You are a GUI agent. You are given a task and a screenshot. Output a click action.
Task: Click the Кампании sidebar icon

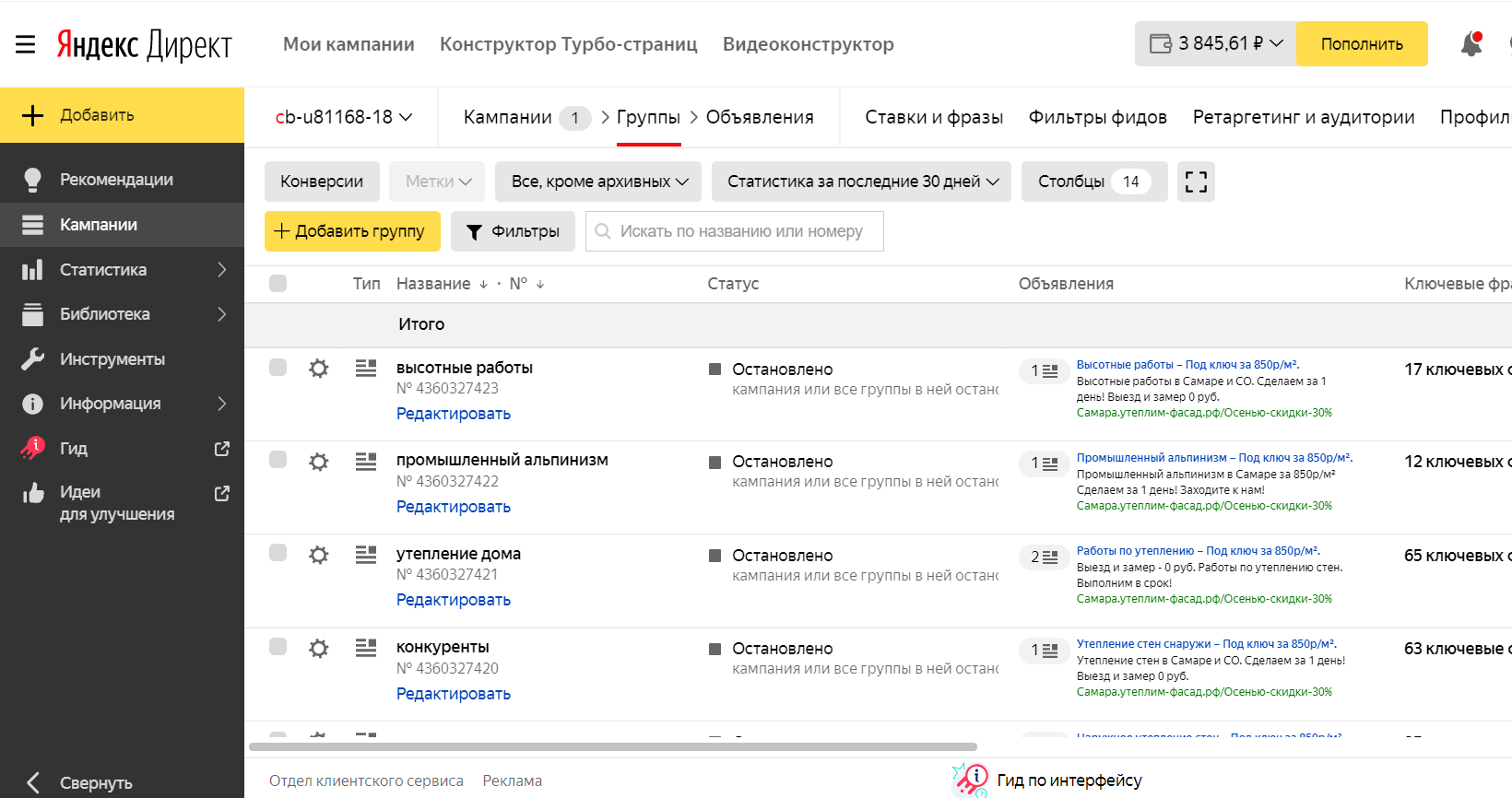click(x=32, y=225)
